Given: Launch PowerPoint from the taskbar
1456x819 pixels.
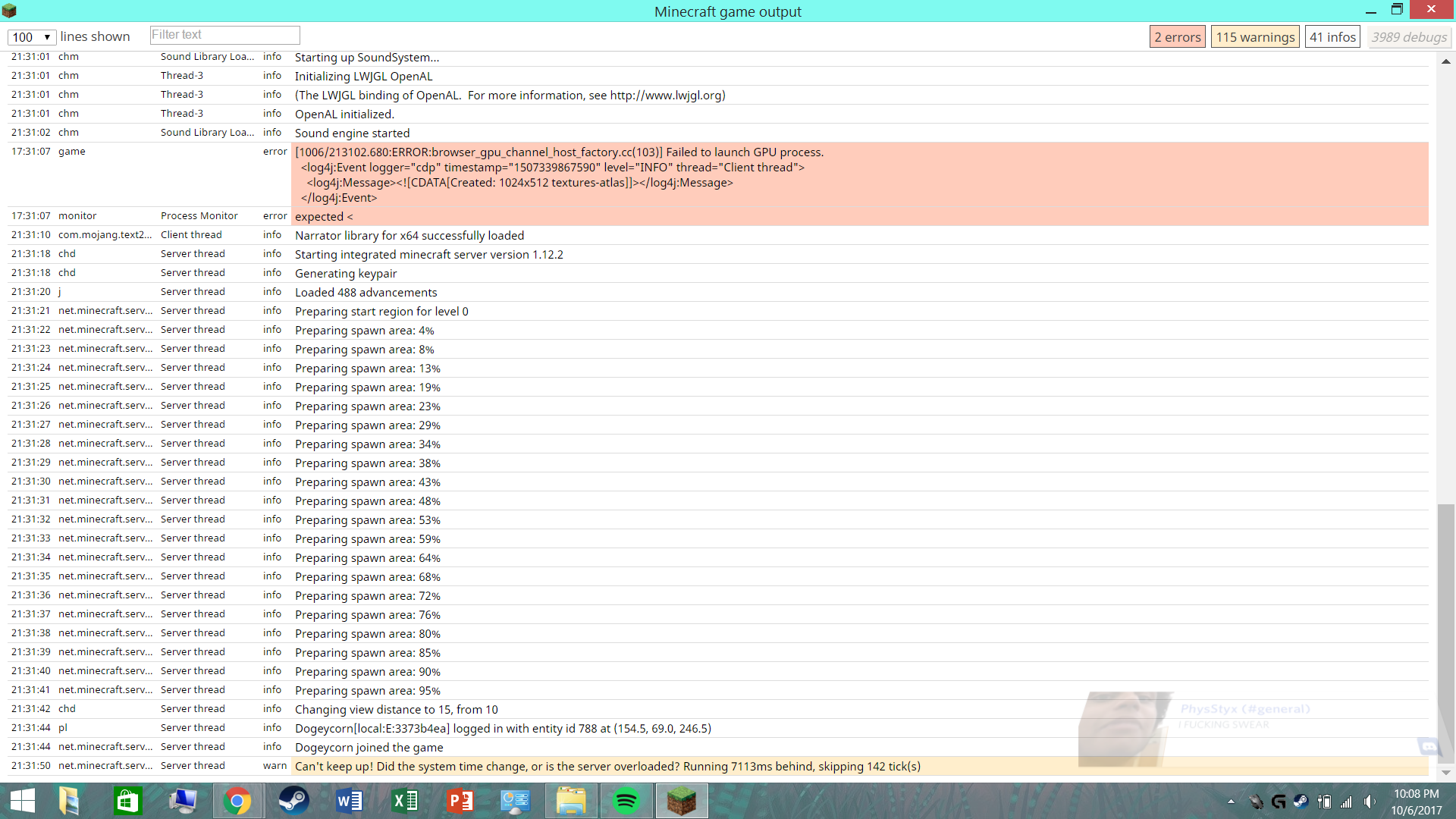Looking at the screenshot, I should click(460, 801).
